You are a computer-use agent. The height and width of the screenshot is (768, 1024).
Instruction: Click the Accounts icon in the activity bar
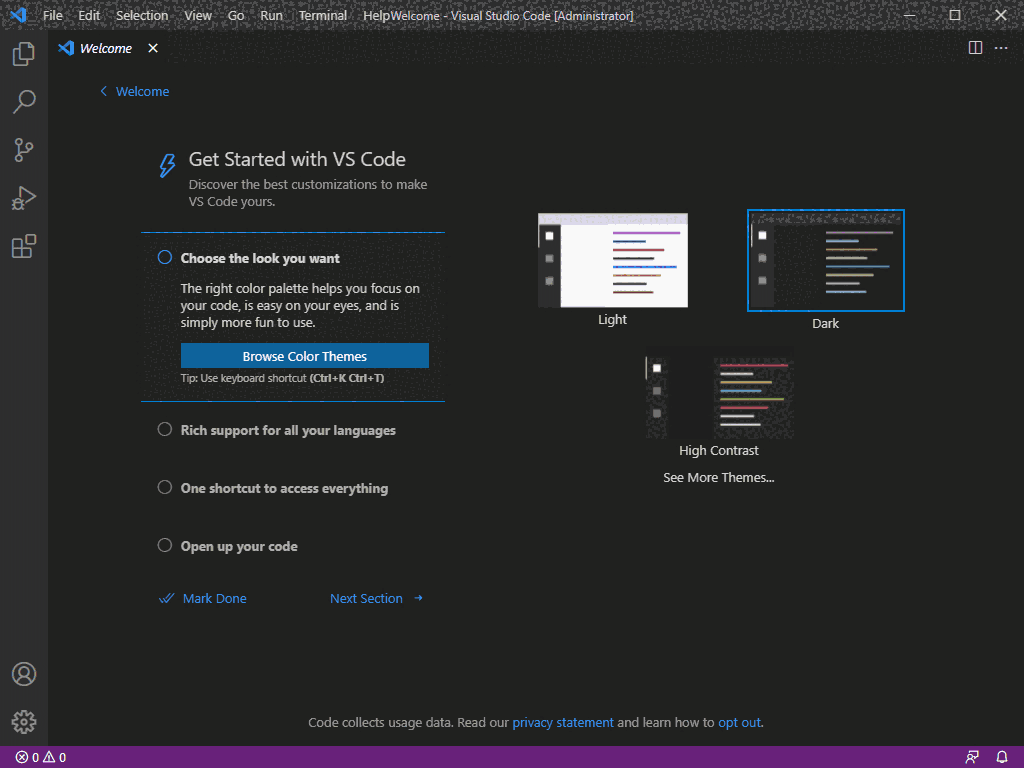tap(23, 674)
